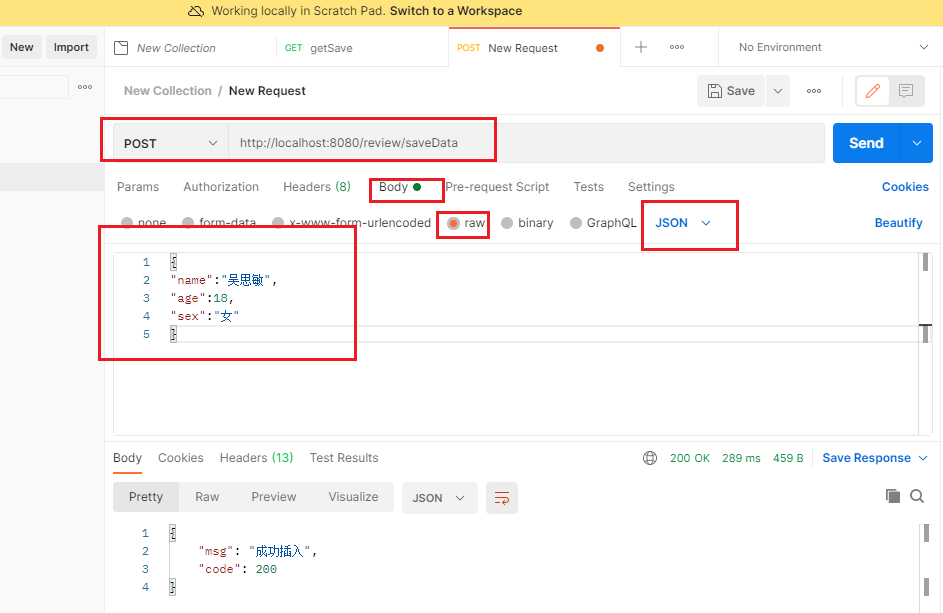943x613 pixels.
Task: Click the Save request button
Action: (731, 91)
